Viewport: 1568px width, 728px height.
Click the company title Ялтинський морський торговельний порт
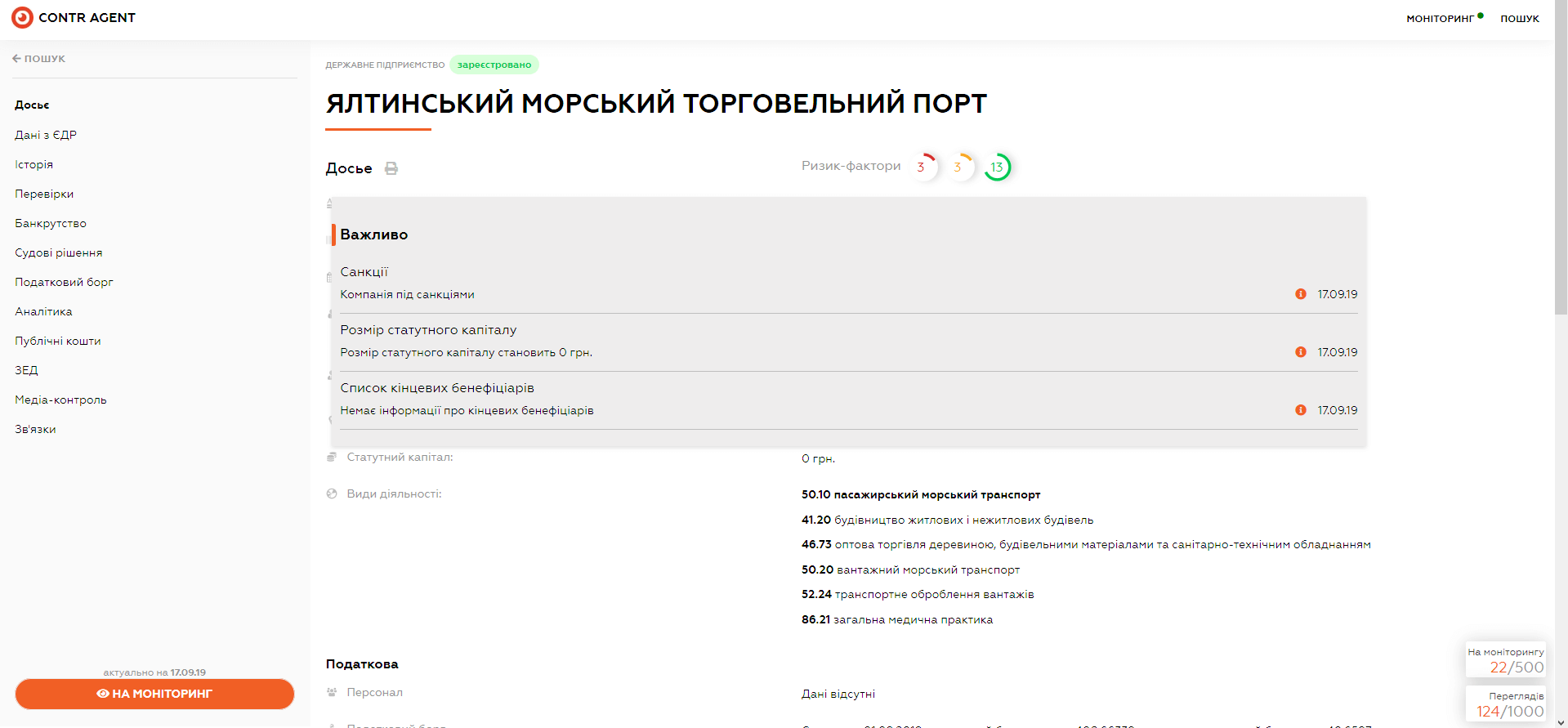click(656, 104)
